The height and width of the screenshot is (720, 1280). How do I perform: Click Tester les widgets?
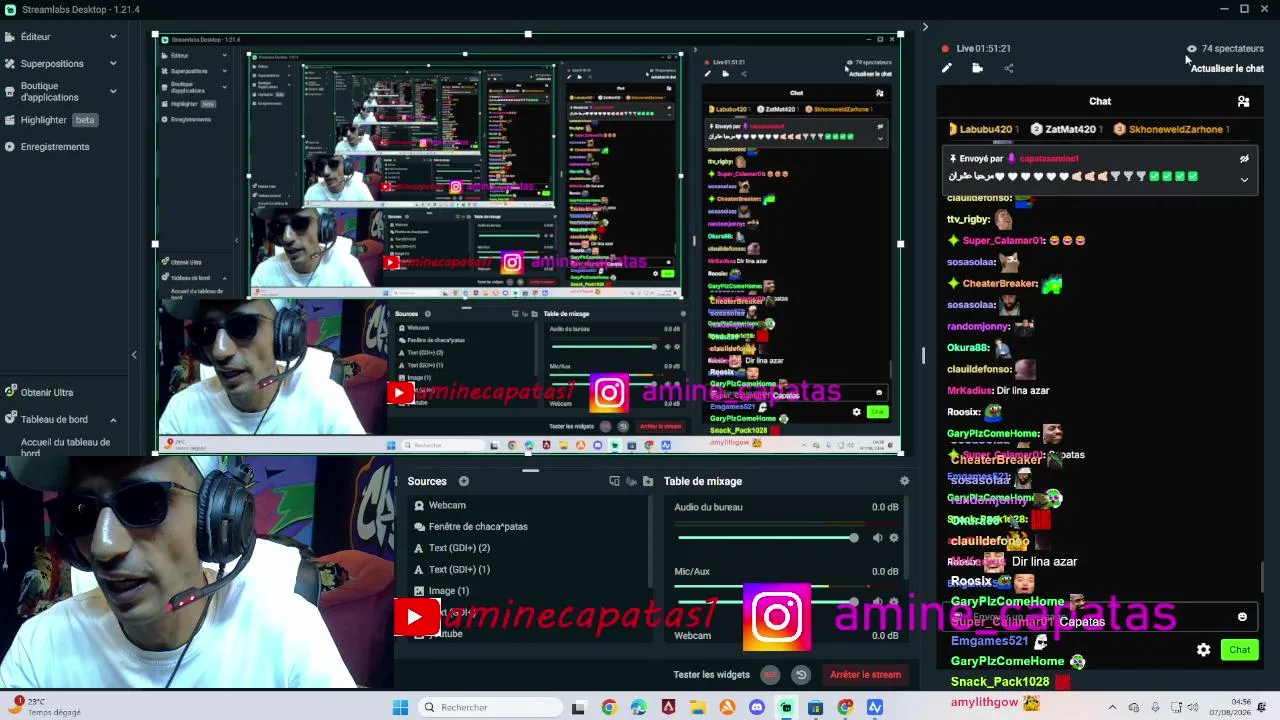click(x=711, y=675)
